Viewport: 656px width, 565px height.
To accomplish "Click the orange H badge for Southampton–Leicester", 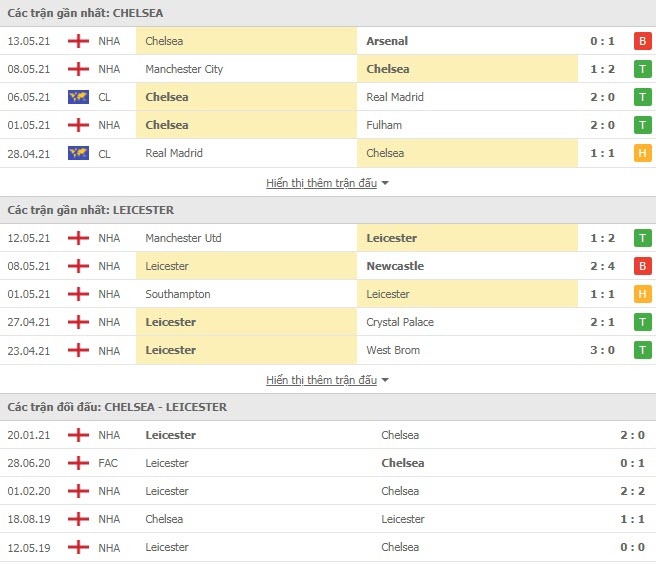I will (643, 294).
